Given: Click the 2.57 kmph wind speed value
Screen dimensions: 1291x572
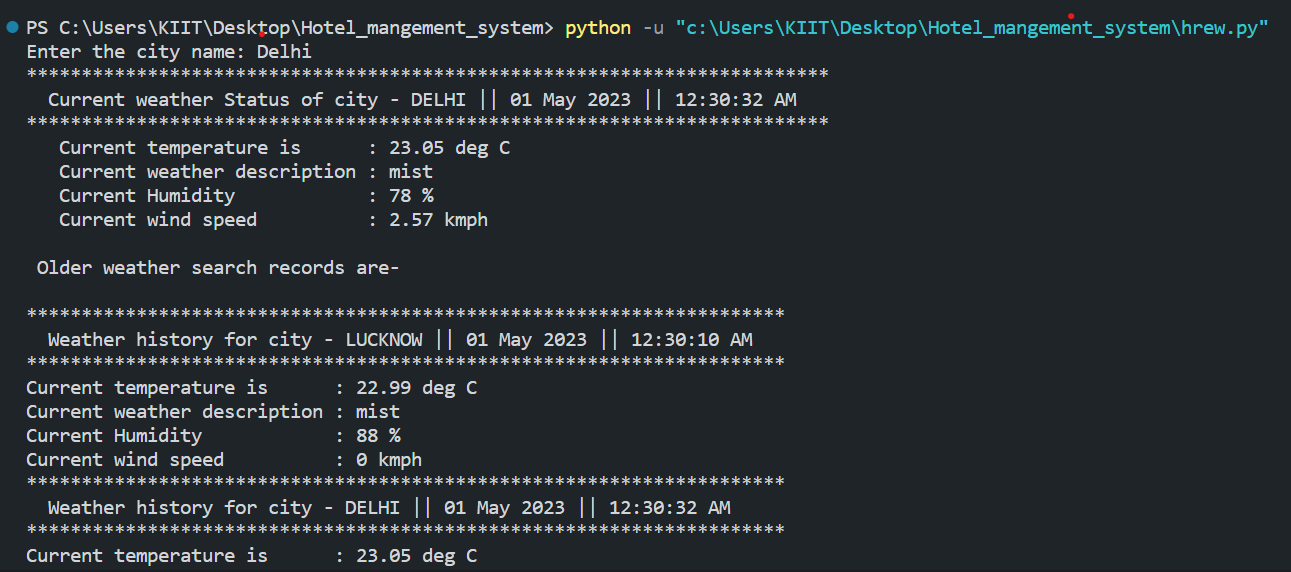Looking at the screenshot, I should coord(438,220).
